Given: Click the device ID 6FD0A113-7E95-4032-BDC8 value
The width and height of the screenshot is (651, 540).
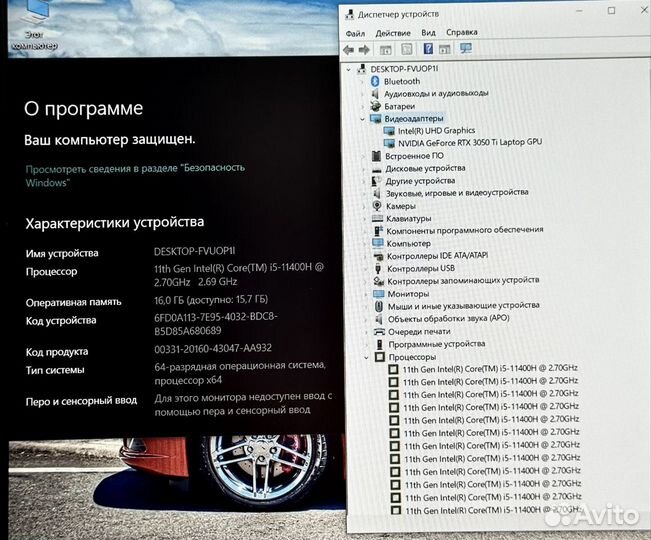Looking at the screenshot, I should (216, 324).
